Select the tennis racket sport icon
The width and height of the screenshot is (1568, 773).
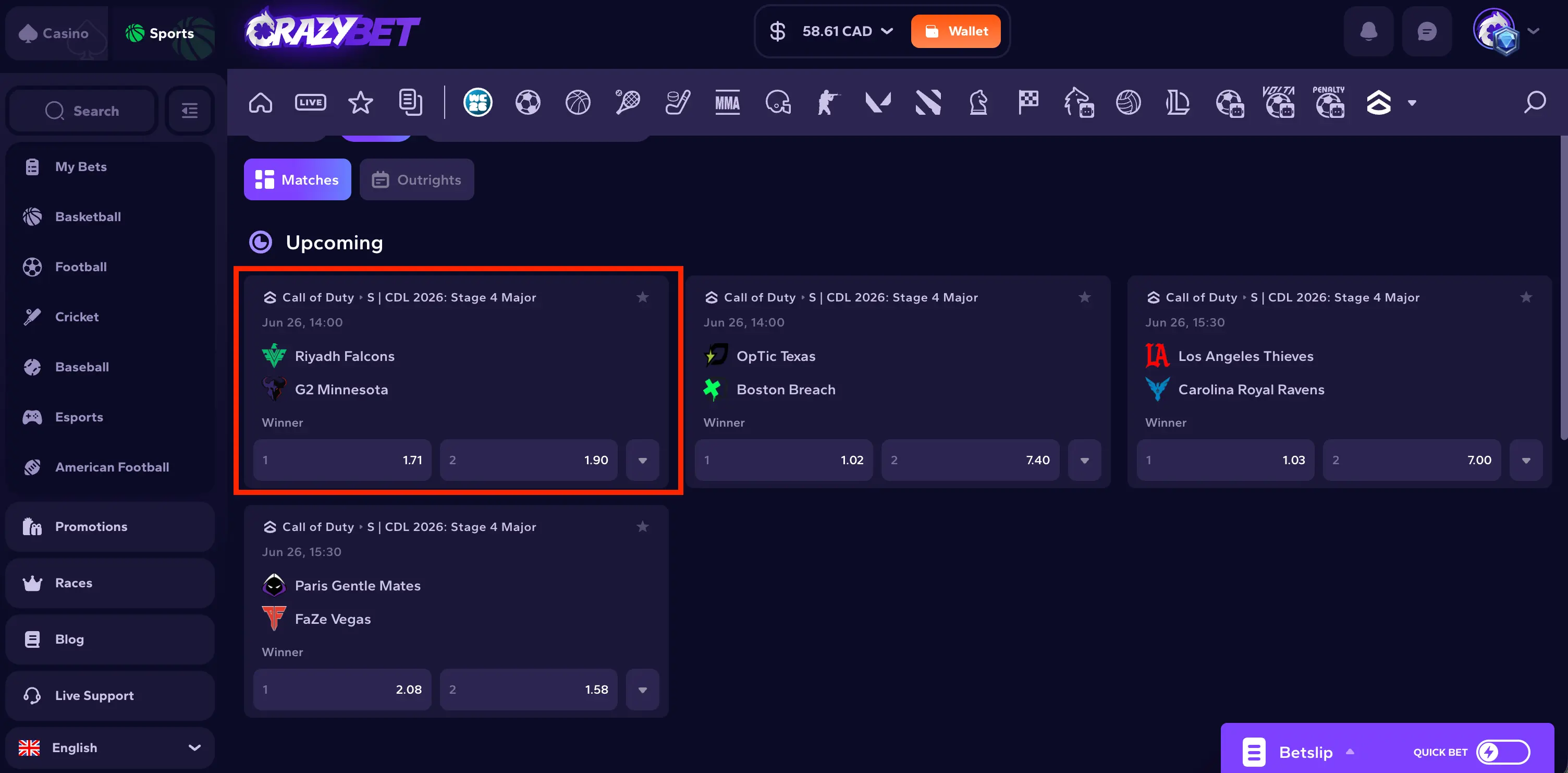pyautogui.click(x=628, y=102)
